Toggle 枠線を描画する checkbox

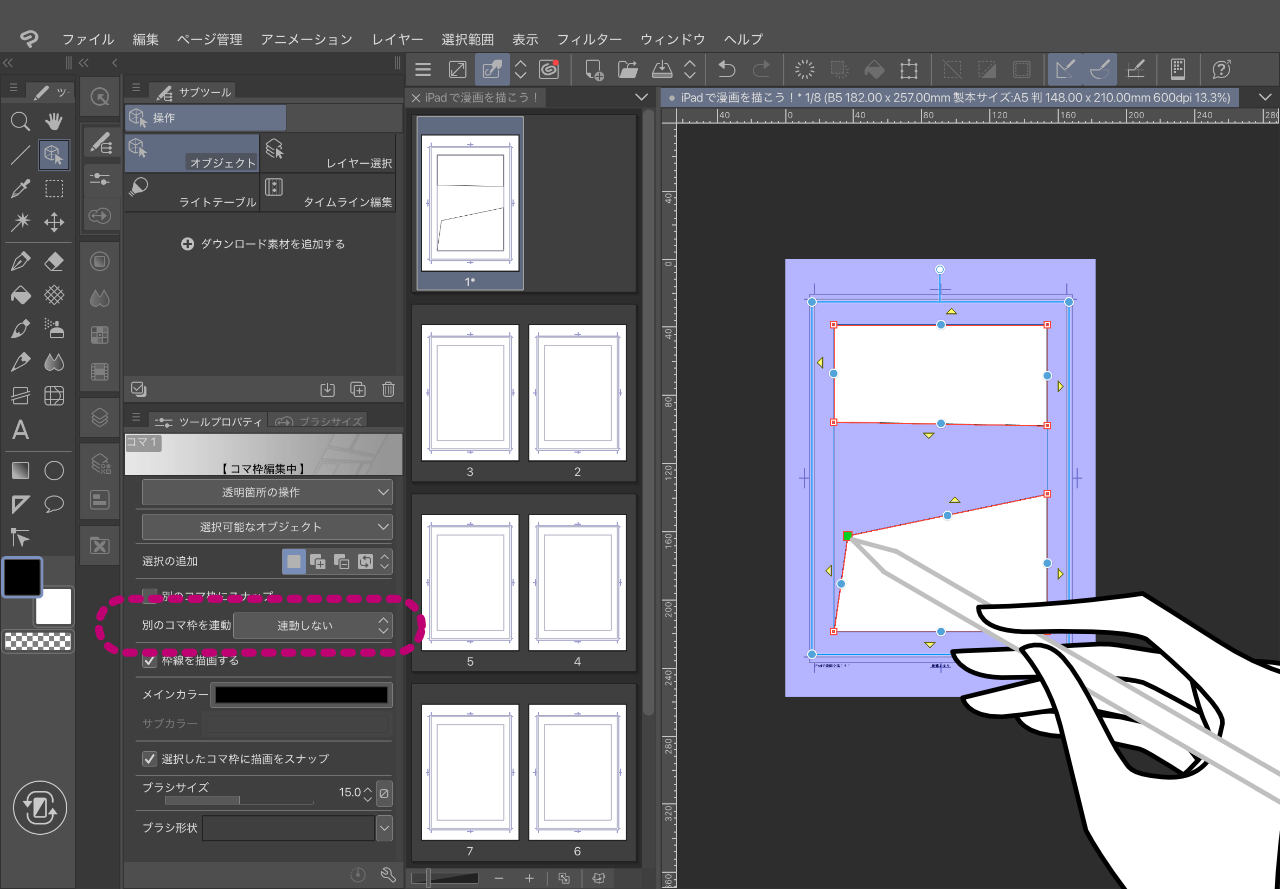pos(150,660)
